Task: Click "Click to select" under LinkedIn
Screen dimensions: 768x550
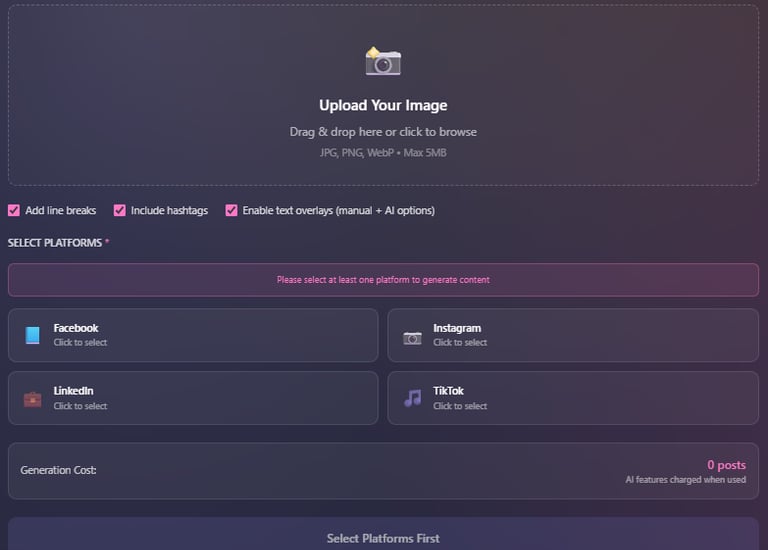Action: (80, 406)
